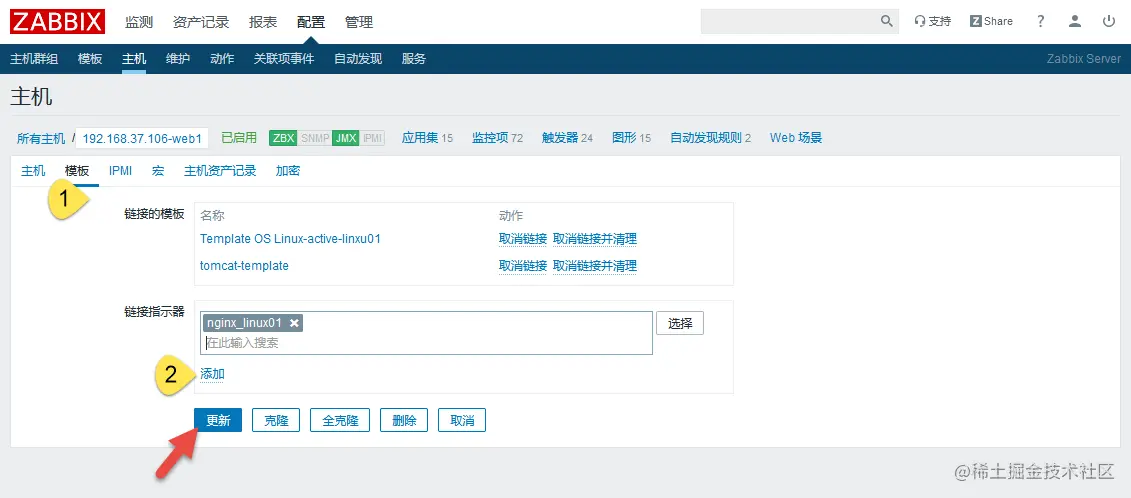The height and width of the screenshot is (498, 1131).
Task: Click the 192.168.37.106-web1 host breadcrumb
Action: point(142,138)
